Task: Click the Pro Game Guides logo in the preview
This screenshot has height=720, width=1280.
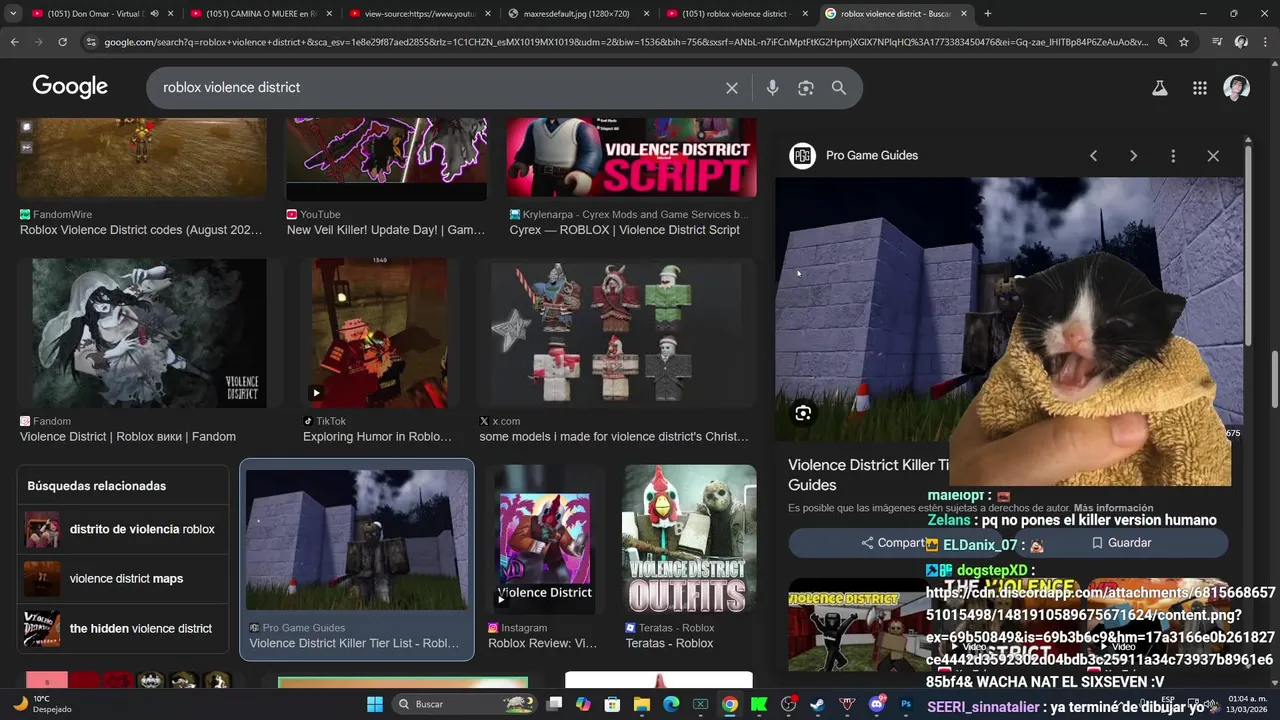Action: pos(802,156)
